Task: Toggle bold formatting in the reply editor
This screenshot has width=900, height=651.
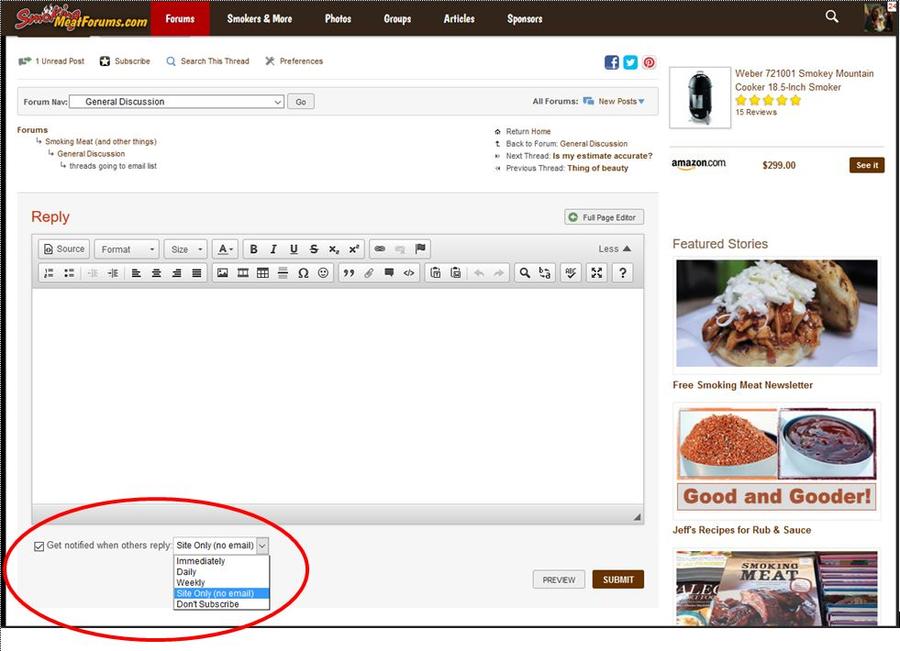Action: pyautogui.click(x=254, y=249)
